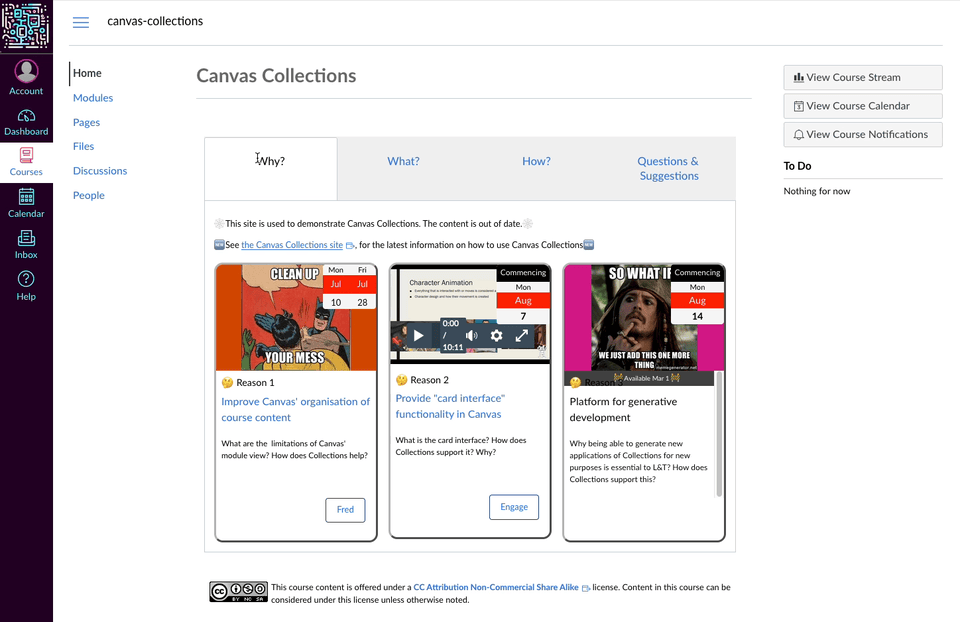Click the Fred button on Reason 1 card
The image size is (960, 622).
345,510
